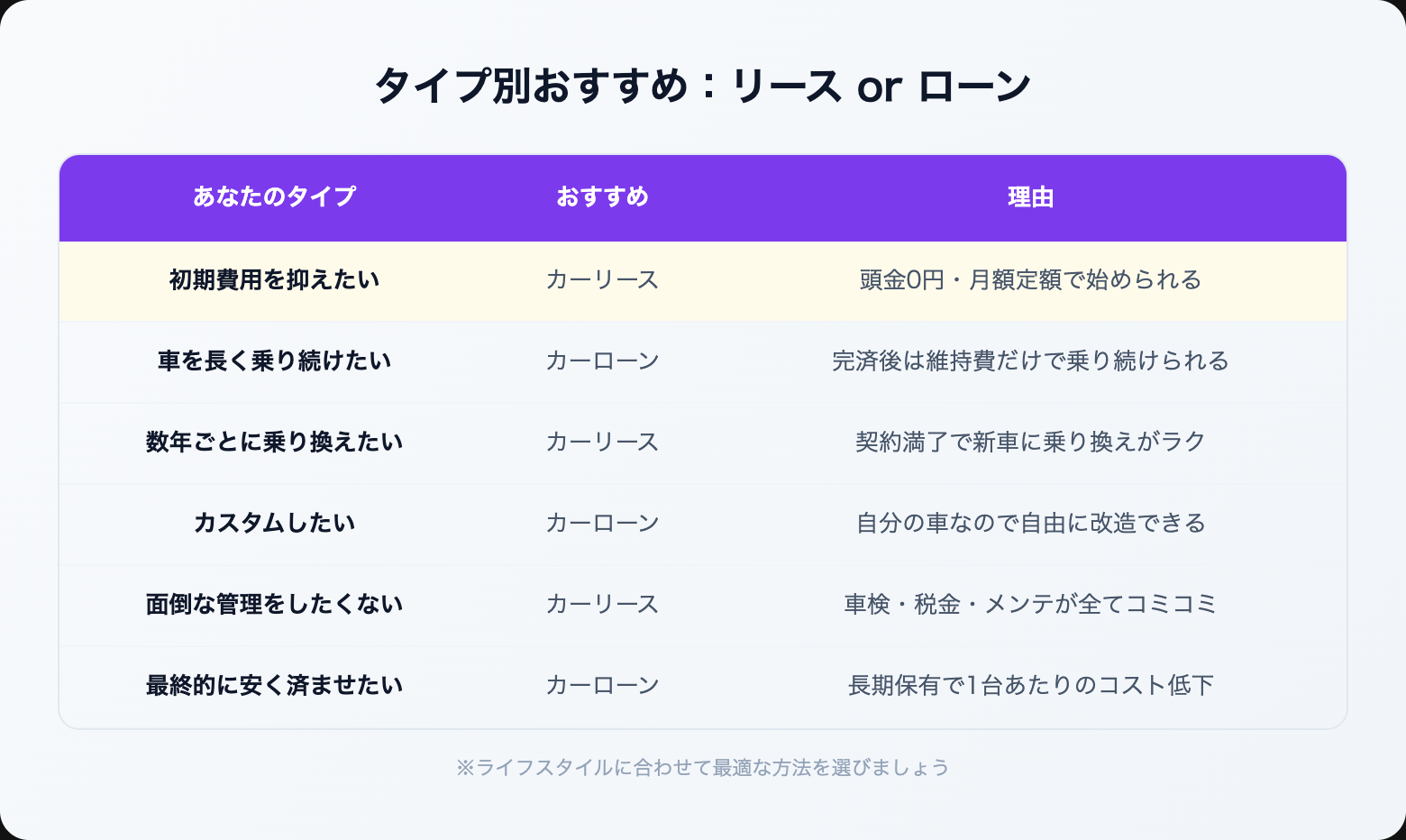Click the reason 長期保有で1台あたりのコスト低下

1030,686
